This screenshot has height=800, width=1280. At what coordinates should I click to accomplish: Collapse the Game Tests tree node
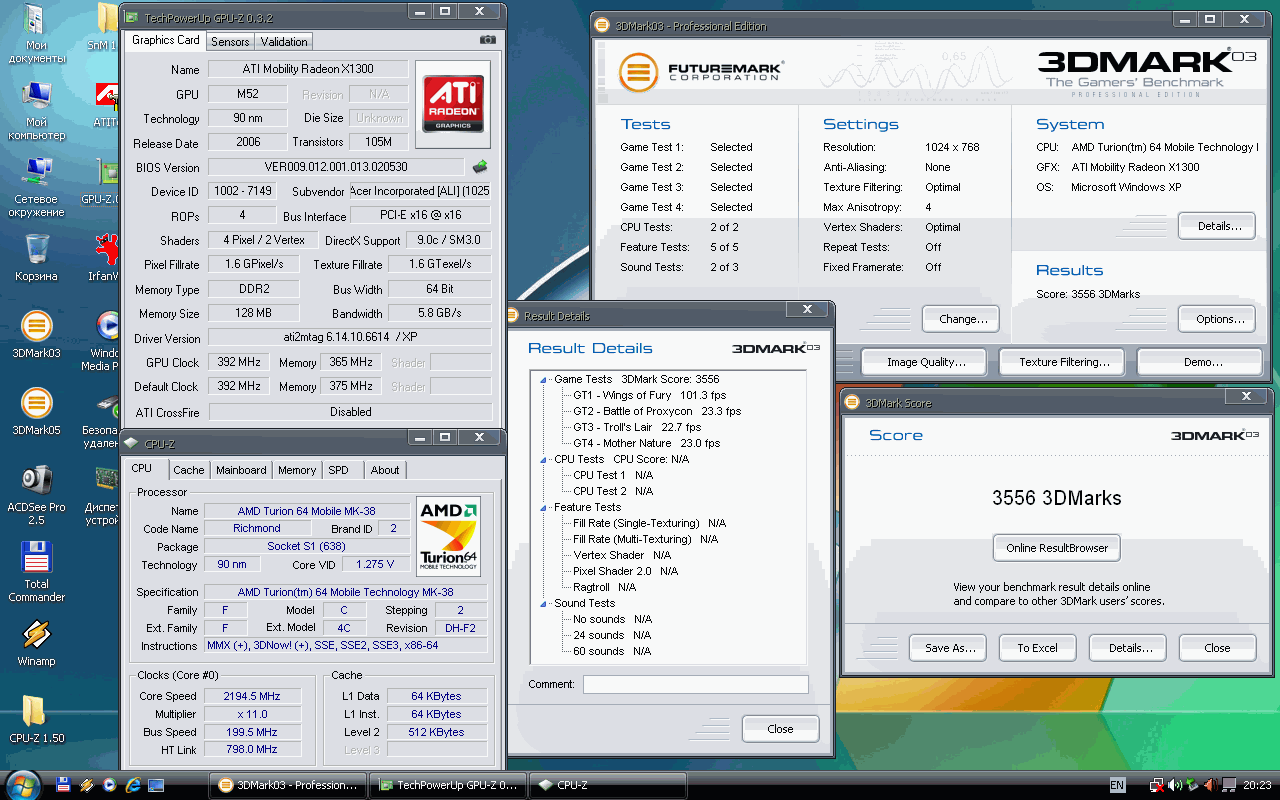point(544,380)
